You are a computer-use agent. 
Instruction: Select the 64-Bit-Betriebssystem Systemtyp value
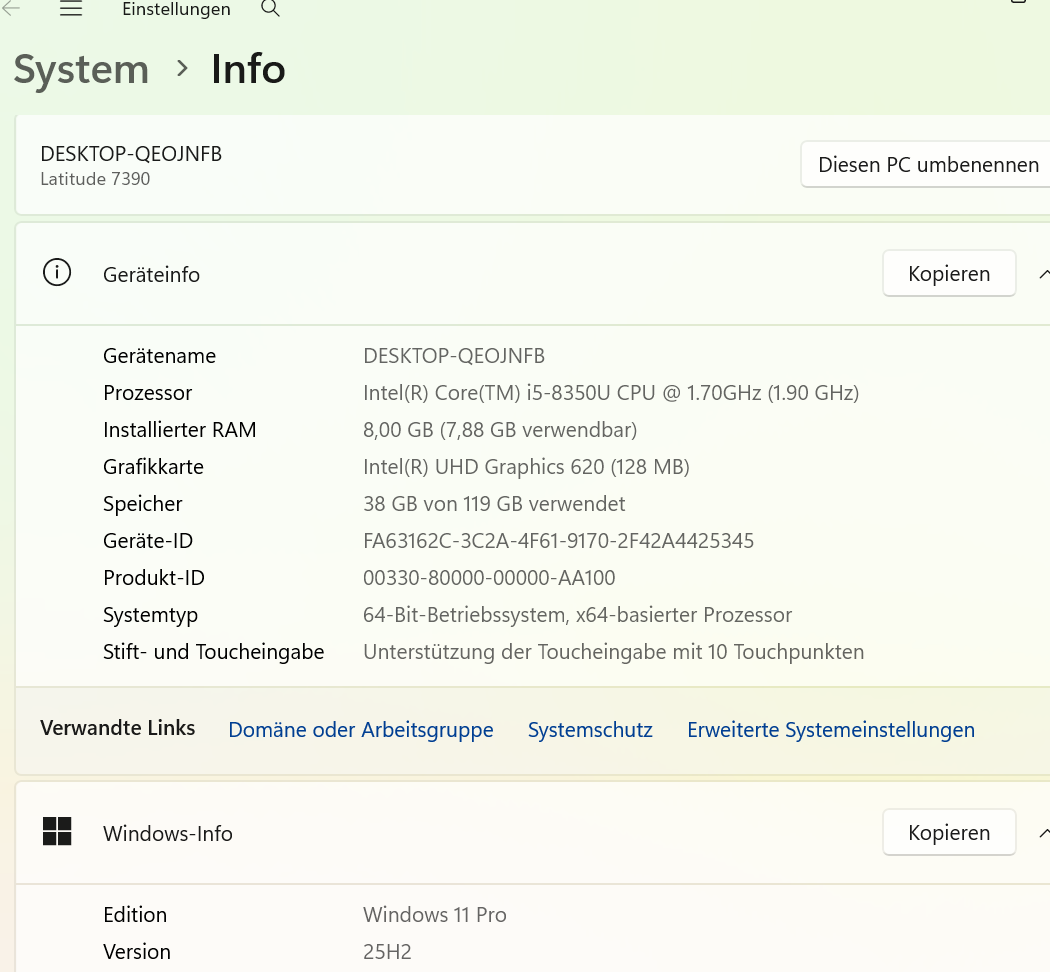click(577, 615)
